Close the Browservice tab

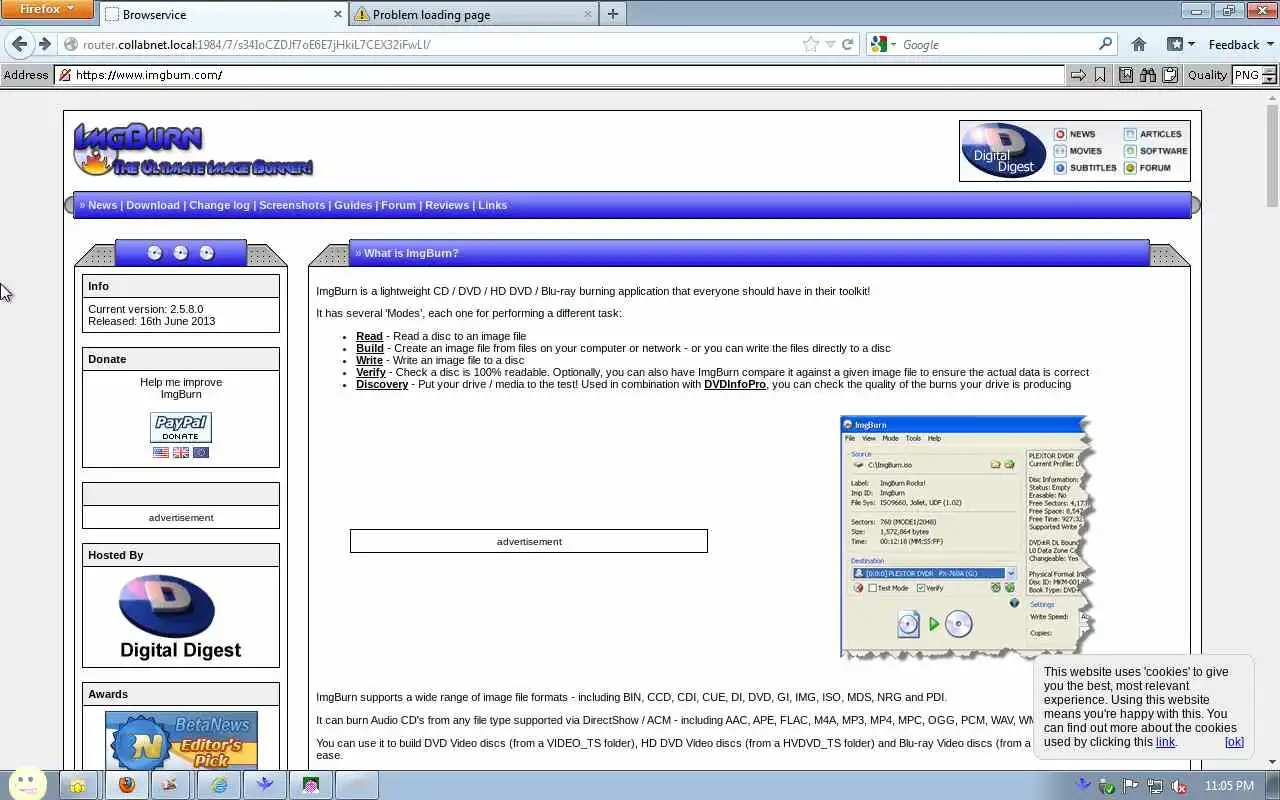click(x=337, y=14)
